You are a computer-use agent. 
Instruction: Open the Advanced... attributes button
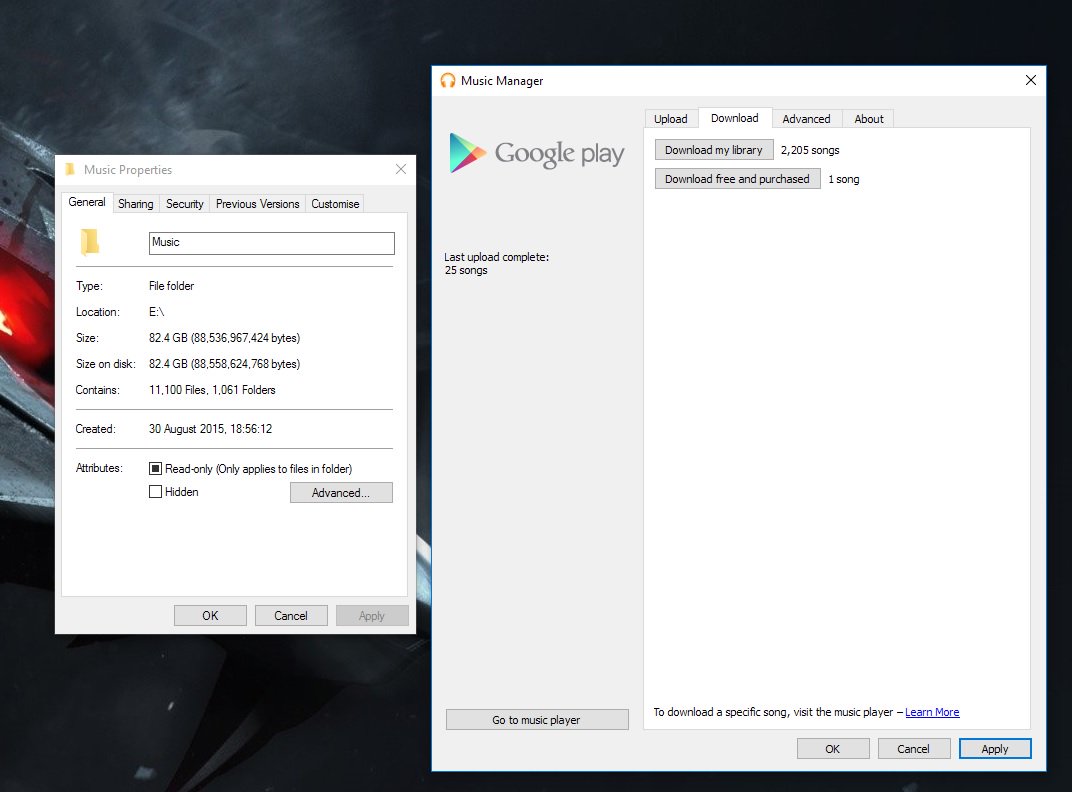click(341, 492)
